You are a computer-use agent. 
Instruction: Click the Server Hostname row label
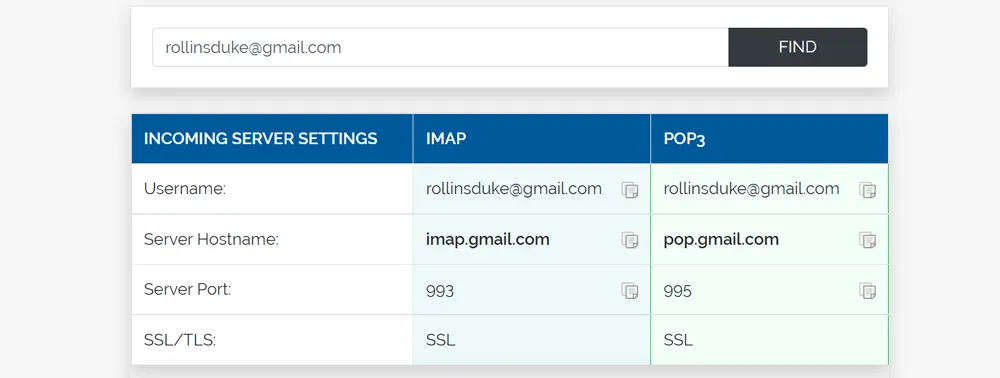tap(212, 240)
